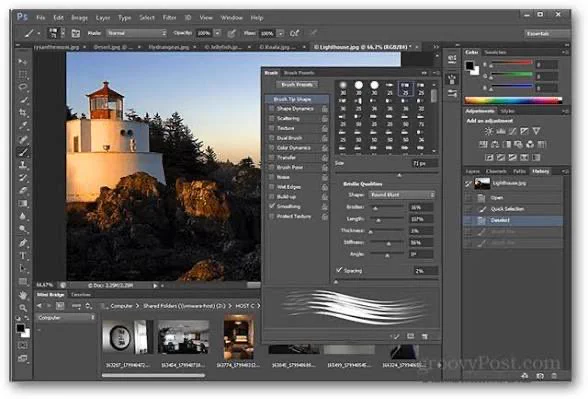The image size is (588, 399).
Task: Click the color spectrum ramp bar
Action: (x=513, y=100)
